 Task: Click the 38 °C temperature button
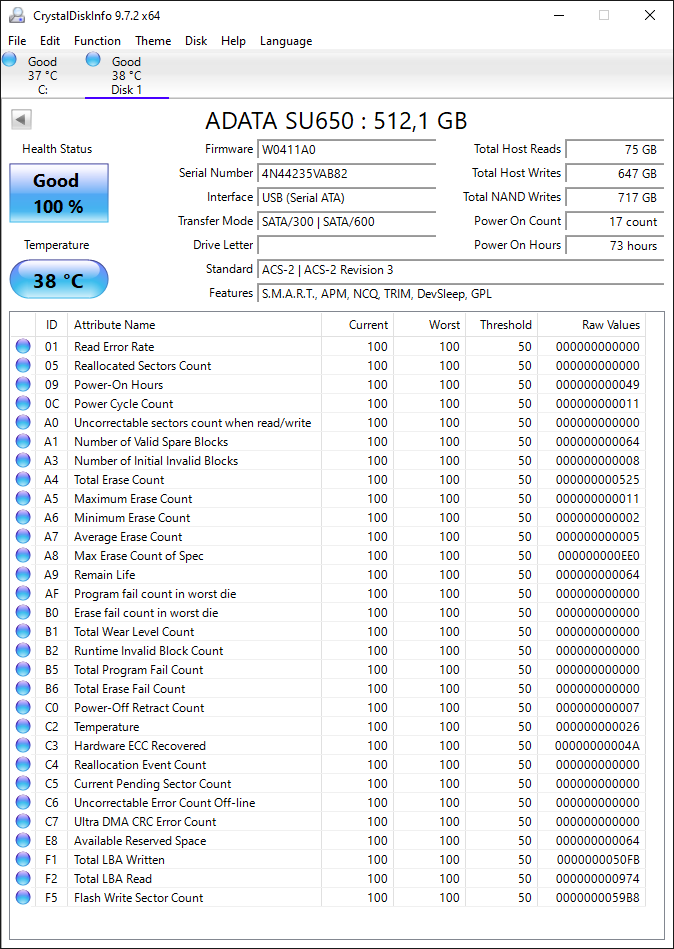pos(58,280)
